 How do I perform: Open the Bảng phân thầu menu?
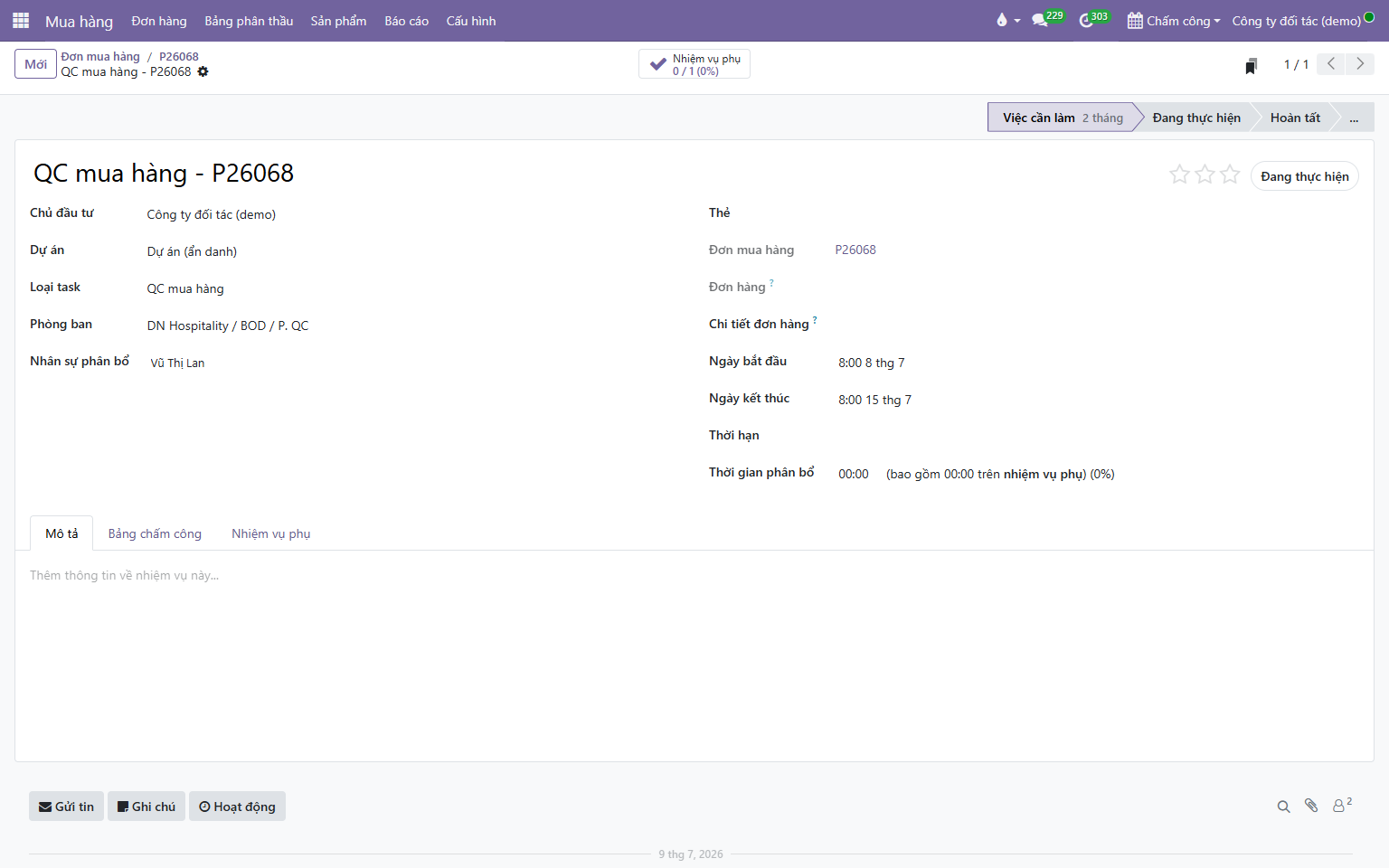pos(249,21)
